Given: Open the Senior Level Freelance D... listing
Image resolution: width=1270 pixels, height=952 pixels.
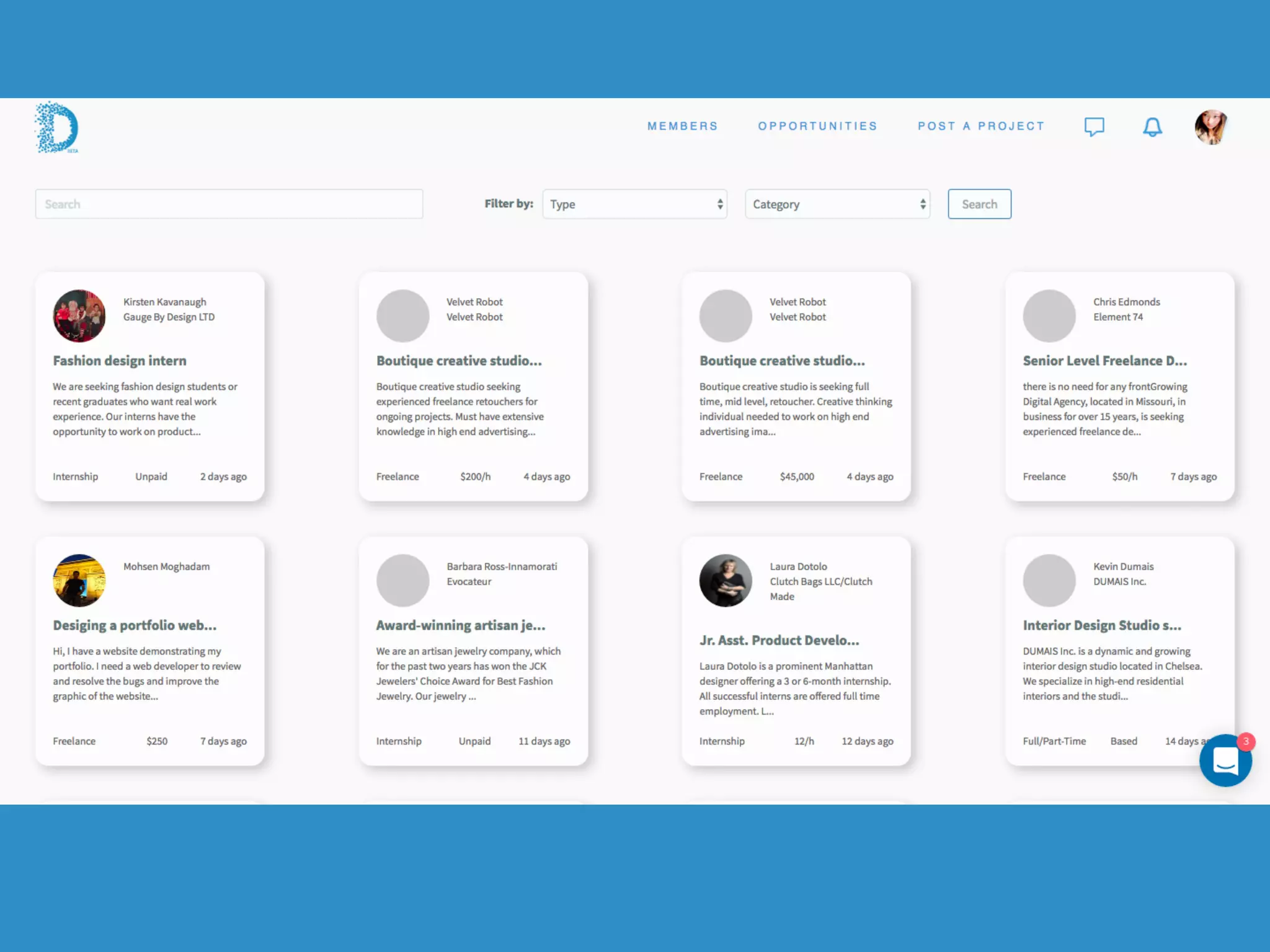Looking at the screenshot, I should 1104,361.
